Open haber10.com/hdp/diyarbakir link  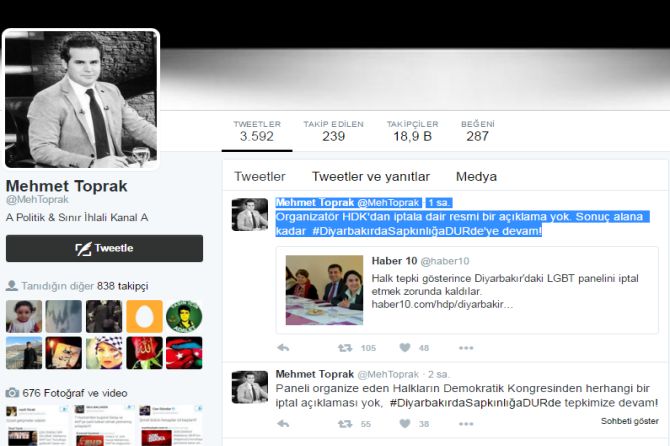442,305
